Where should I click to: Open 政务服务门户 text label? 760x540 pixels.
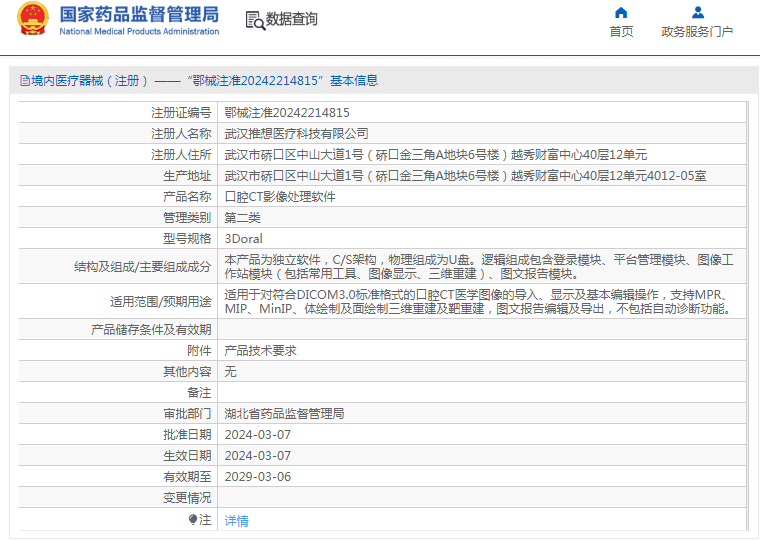(697, 32)
